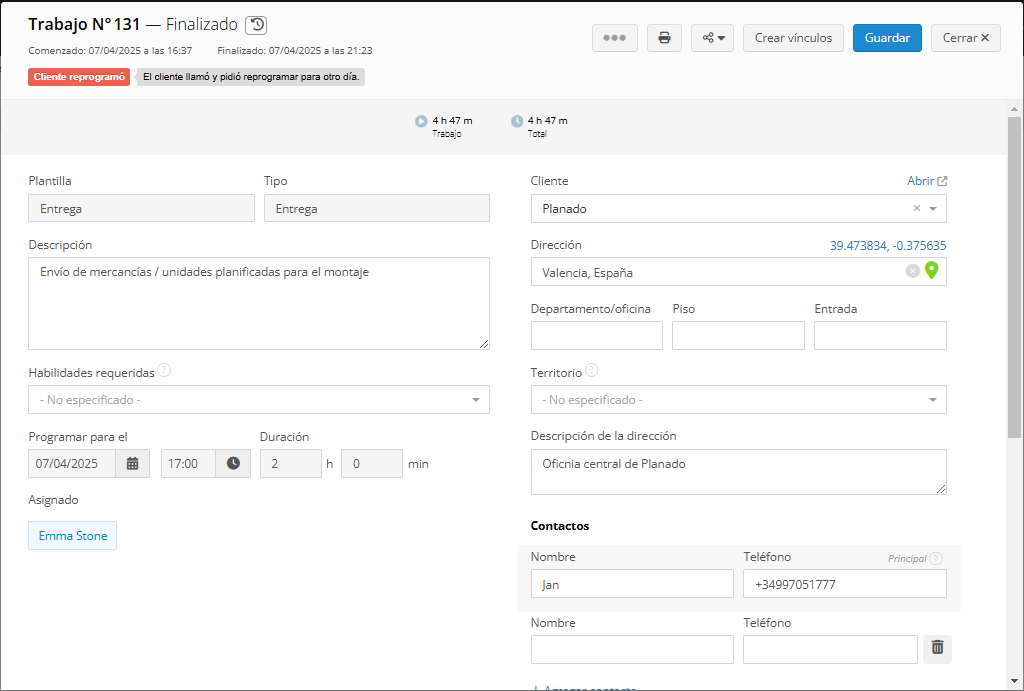Click the clock icon beside Total time
This screenshot has width=1024, height=691.
coord(517,121)
